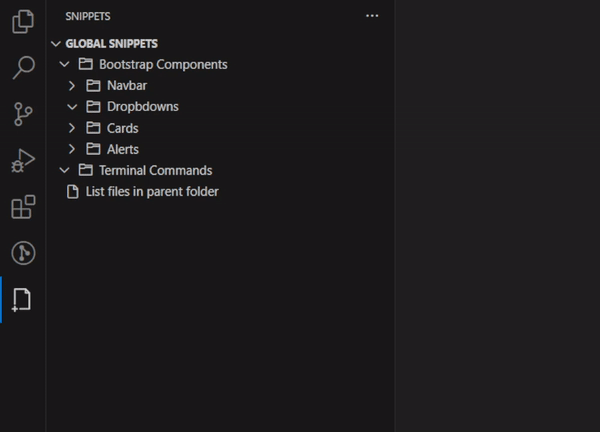Open the Source Control view
600x432 pixels.
pyautogui.click(x=23, y=114)
